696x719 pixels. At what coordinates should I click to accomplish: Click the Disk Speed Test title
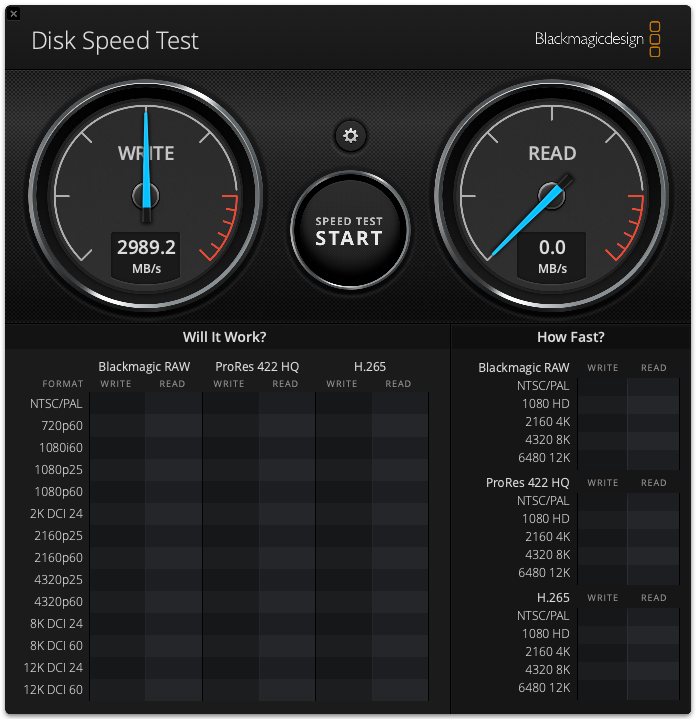(x=115, y=41)
